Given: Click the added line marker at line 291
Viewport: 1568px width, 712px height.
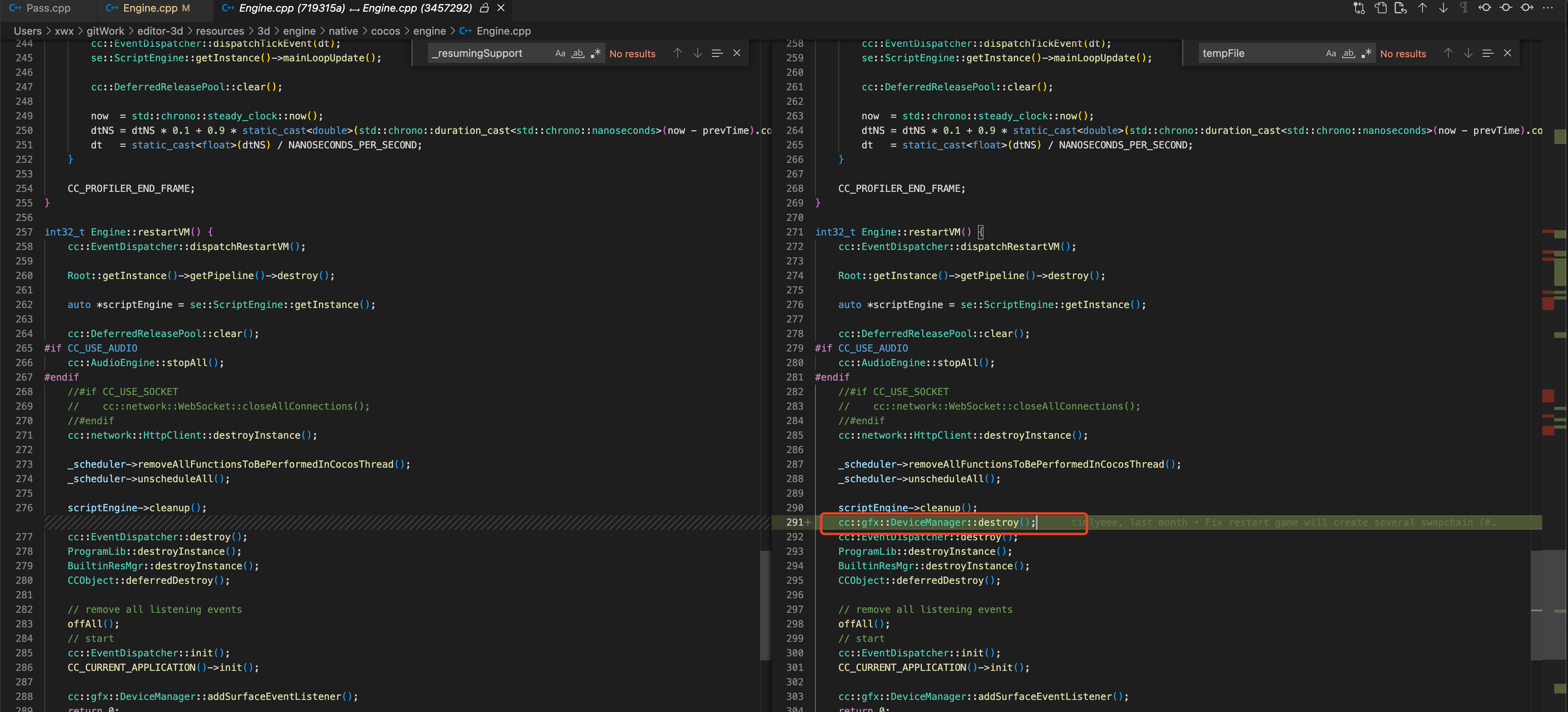Looking at the screenshot, I should tap(808, 523).
